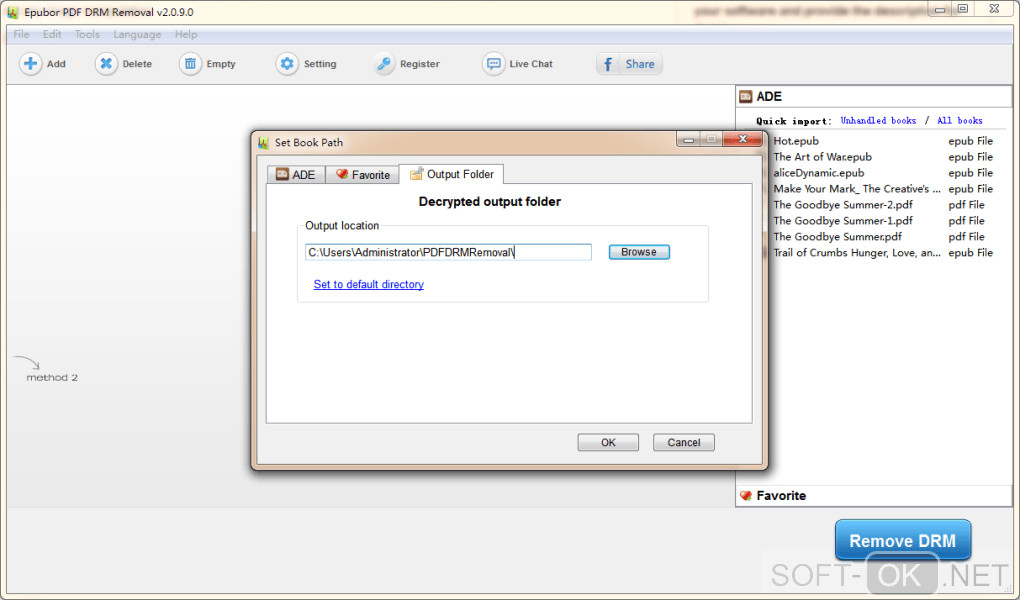
Task: Open the Live Chat bubble icon
Action: click(493, 64)
